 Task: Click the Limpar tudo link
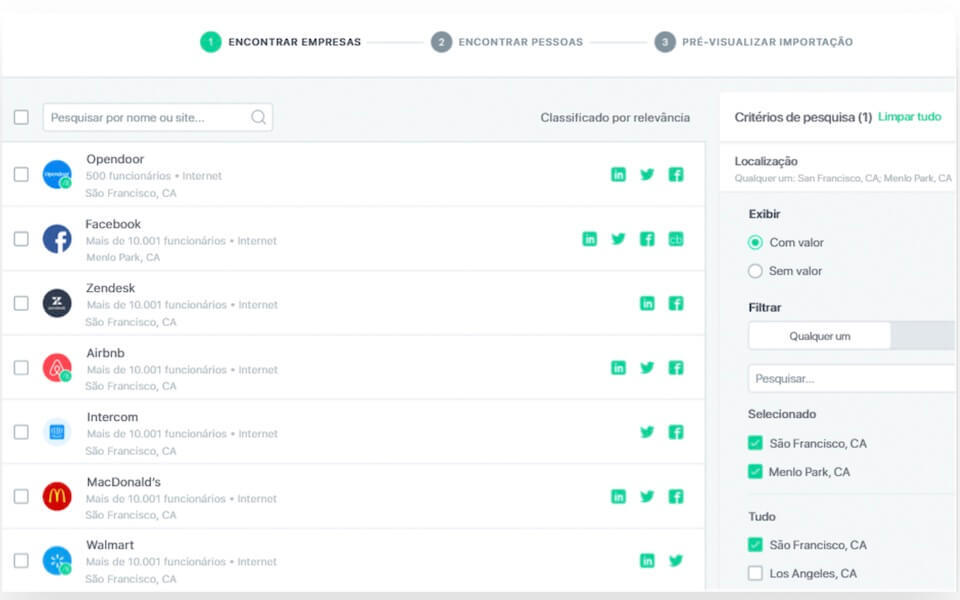click(x=909, y=116)
